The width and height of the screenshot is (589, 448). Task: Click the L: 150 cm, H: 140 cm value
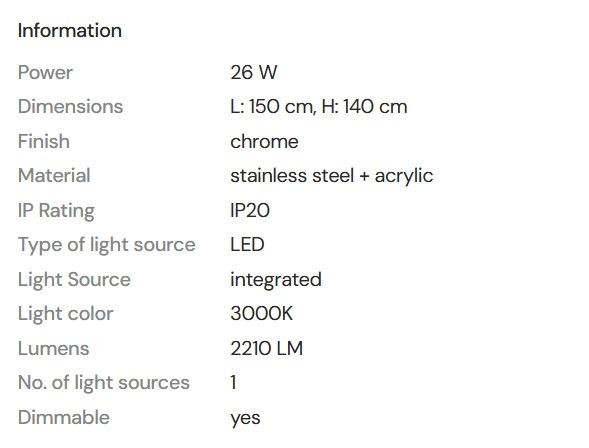click(x=319, y=107)
